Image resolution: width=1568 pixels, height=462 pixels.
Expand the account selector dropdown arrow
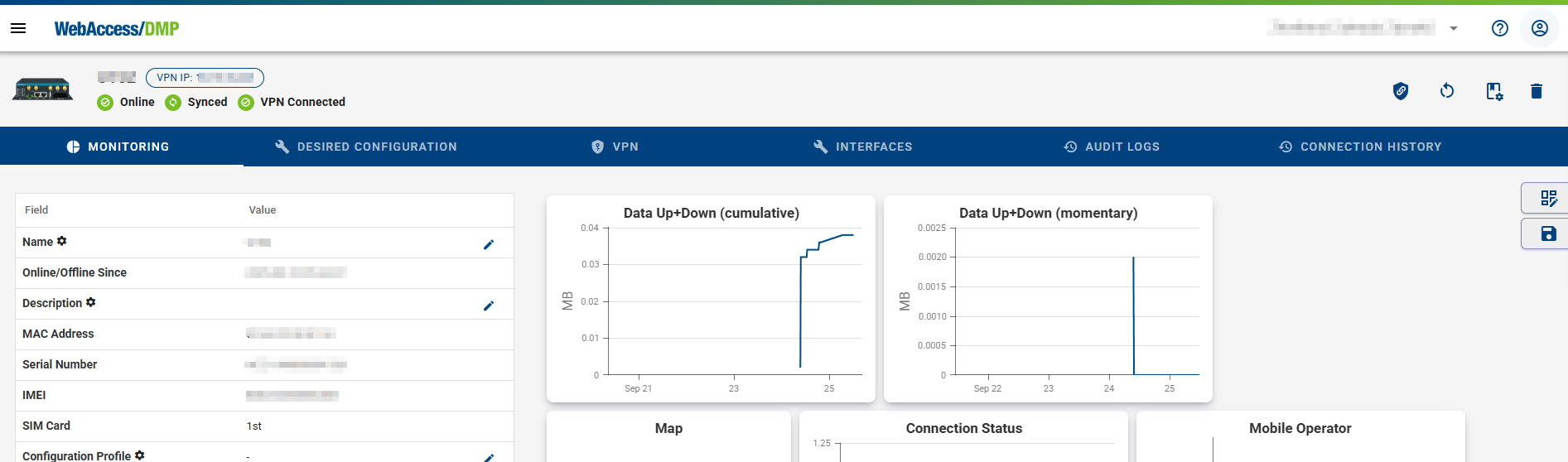click(1454, 29)
